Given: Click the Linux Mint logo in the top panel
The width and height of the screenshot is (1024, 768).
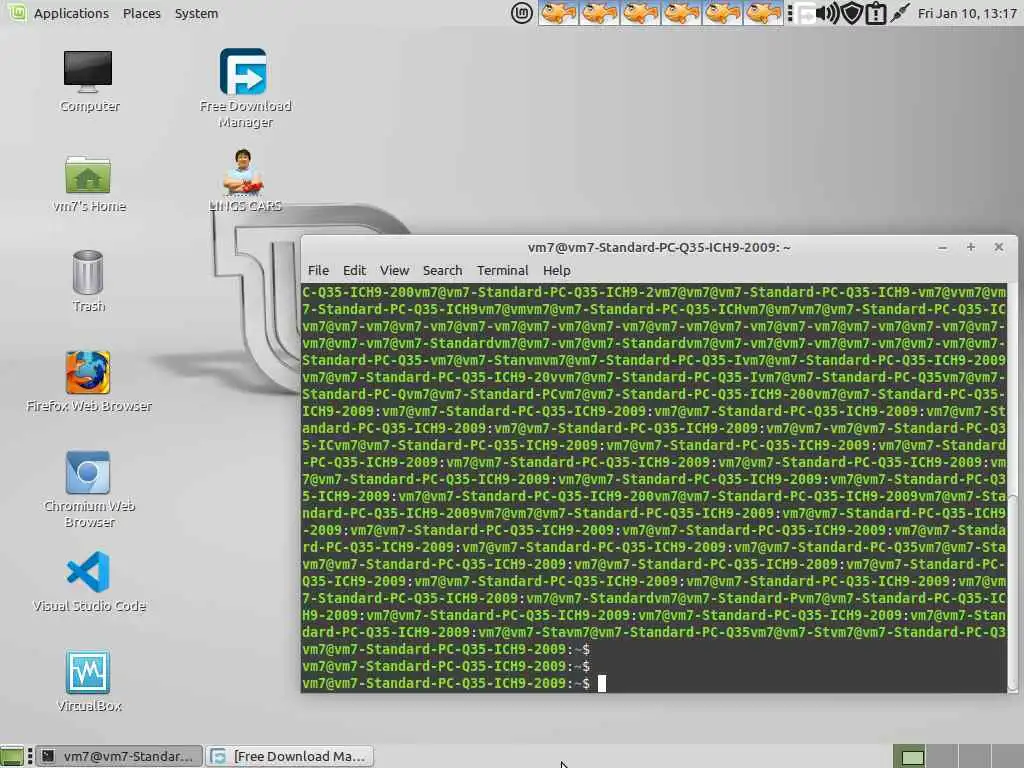Looking at the screenshot, I should (16, 12).
